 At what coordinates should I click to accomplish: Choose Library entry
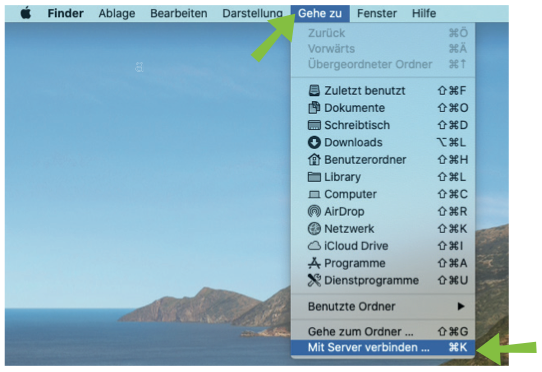pyautogui.click(x=383, y=177)
